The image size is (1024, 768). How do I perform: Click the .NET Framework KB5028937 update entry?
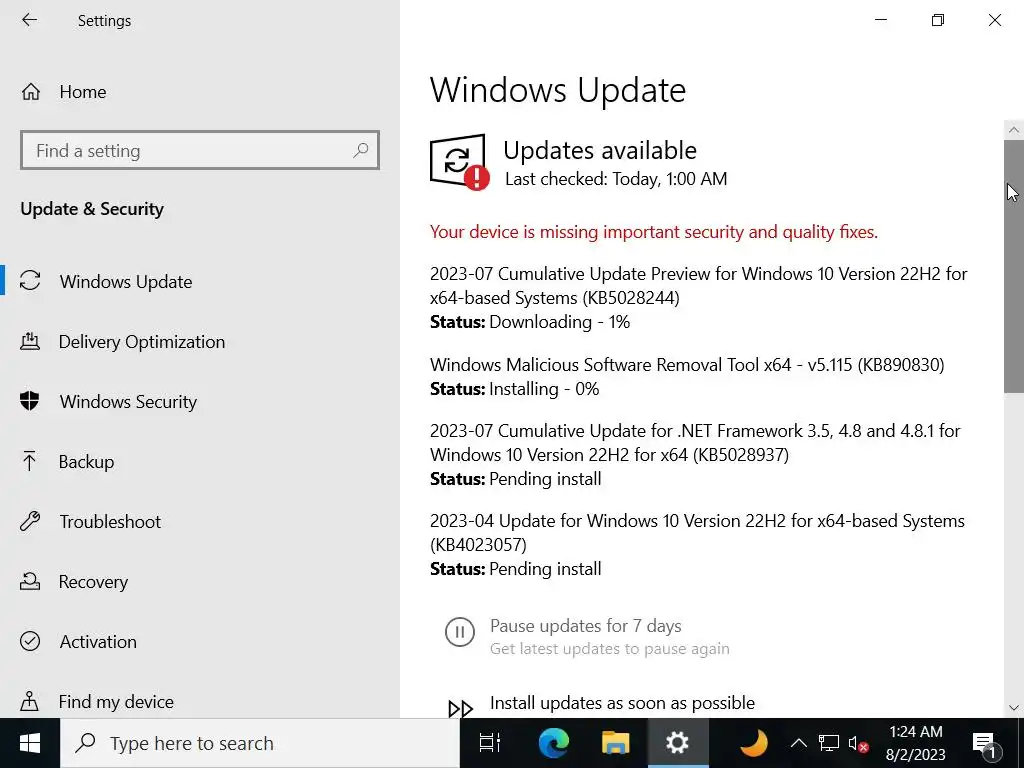(x=695, y=443)
